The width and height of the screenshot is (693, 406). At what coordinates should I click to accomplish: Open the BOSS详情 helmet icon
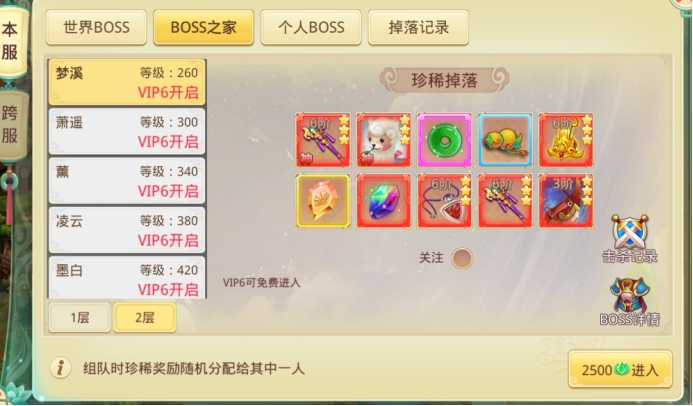[x=629, y=302]
